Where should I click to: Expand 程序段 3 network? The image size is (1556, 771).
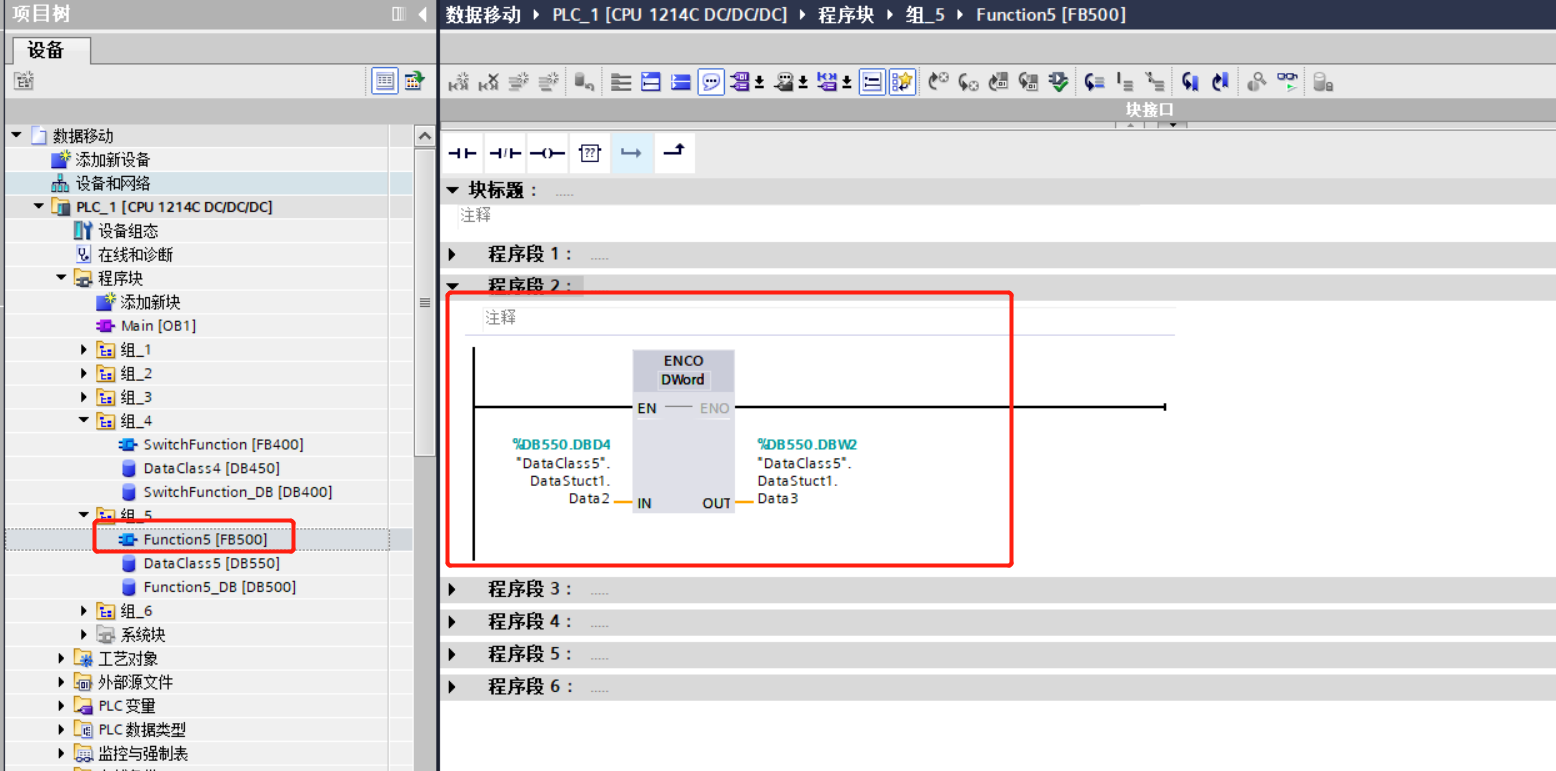tap(452, 589)
